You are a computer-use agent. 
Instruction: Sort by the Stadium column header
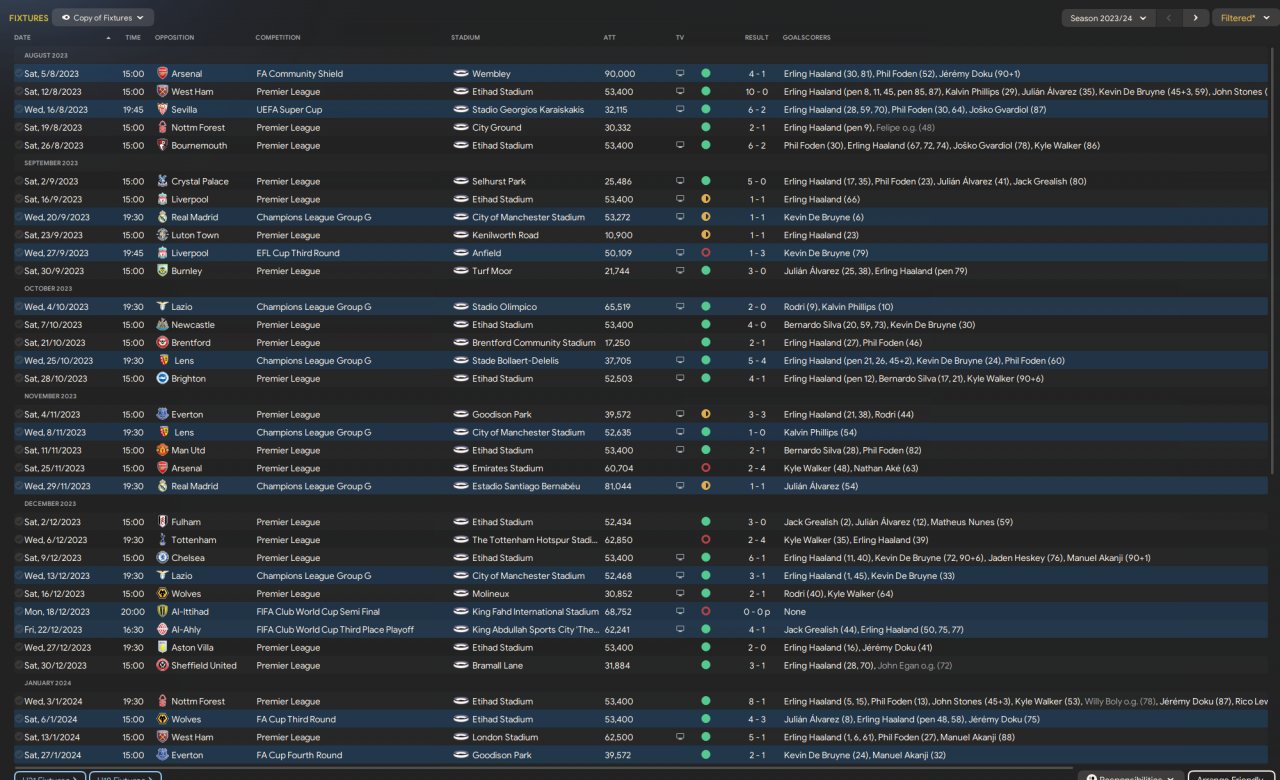tap(466, 38)
